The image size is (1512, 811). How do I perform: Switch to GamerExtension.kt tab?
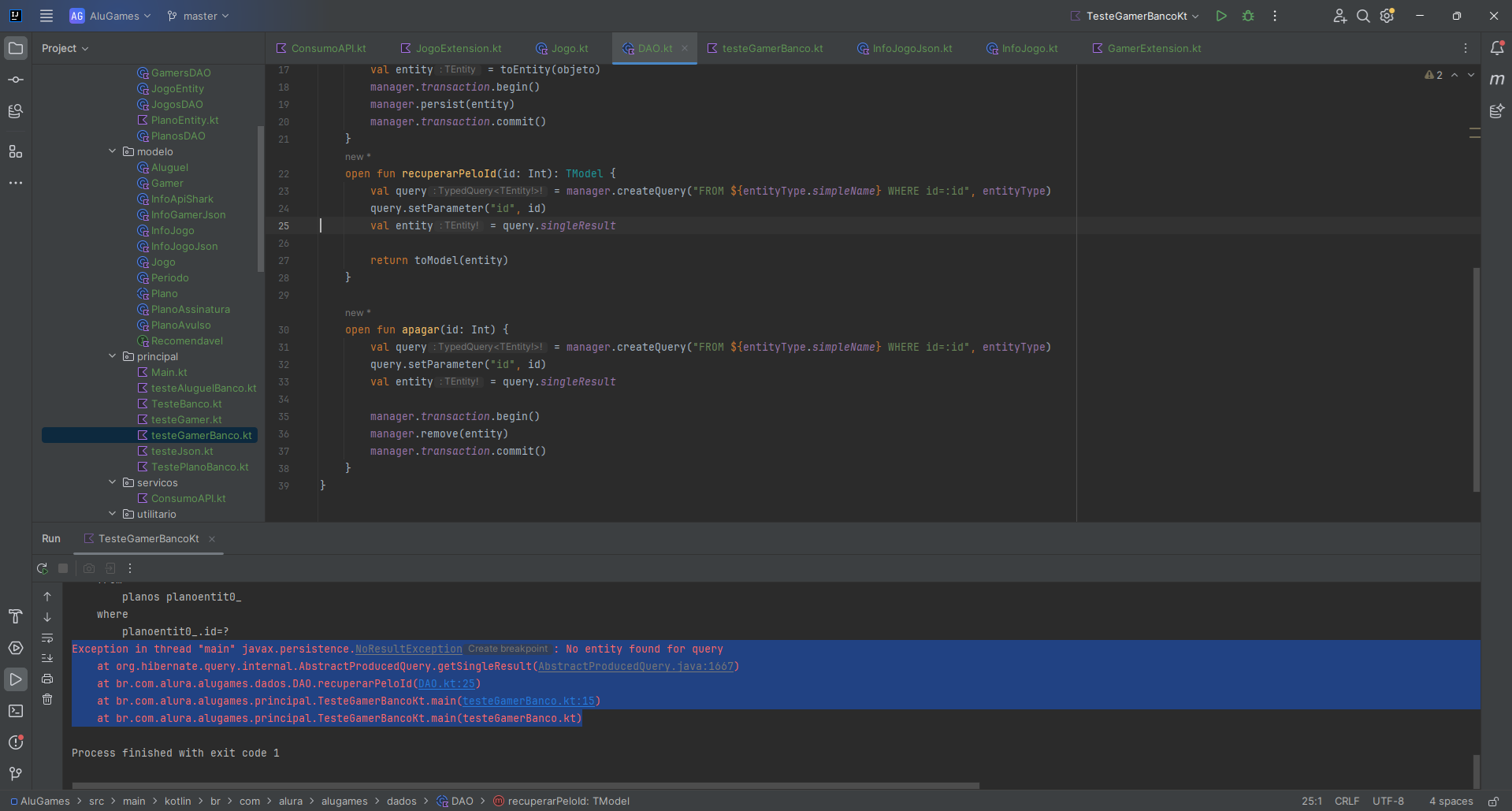click(x=1146, y=48)
